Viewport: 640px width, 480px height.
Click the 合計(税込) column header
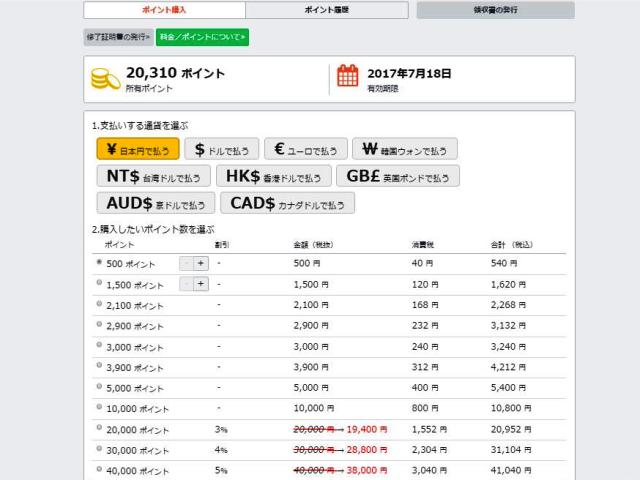coord(512,245)
